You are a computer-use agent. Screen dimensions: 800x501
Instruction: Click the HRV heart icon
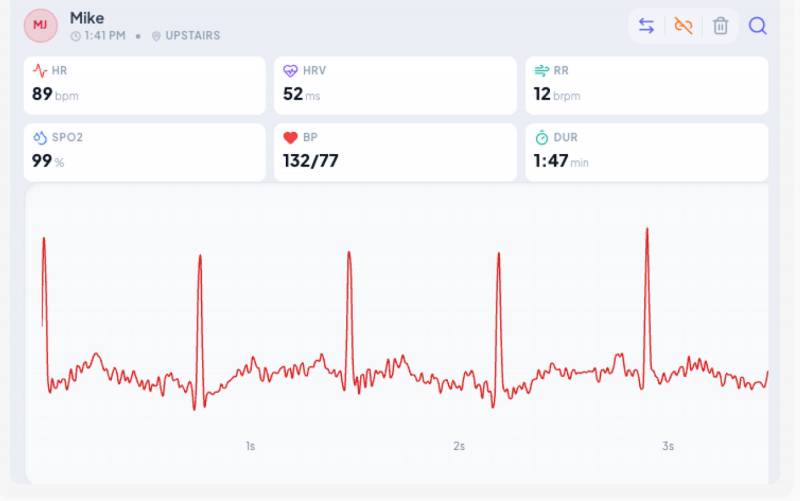[x=290, y=70]
